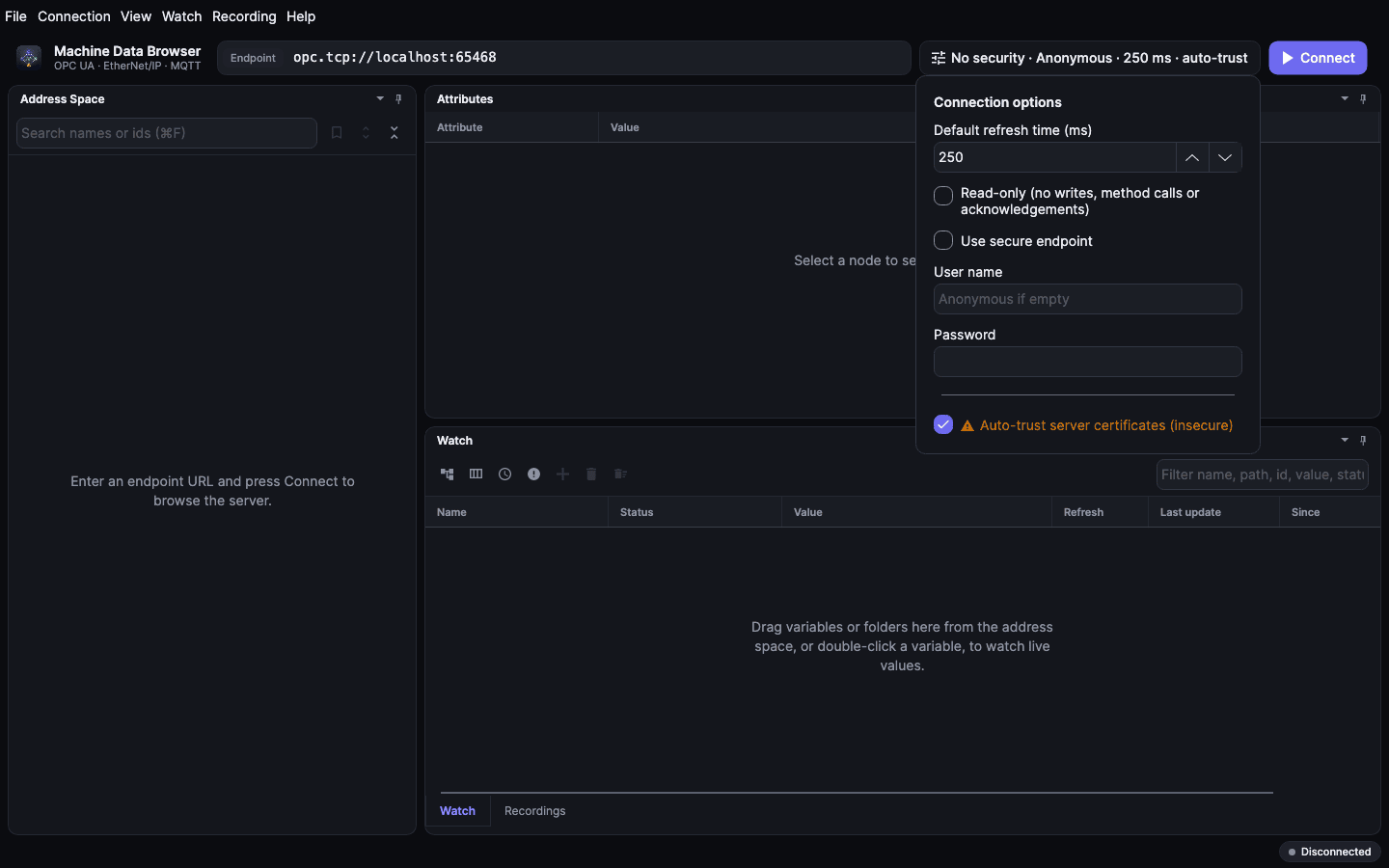Click the Connect button
This screenshot has height=868, width=1389.
pyautogui.click(x=1318, y=58)
